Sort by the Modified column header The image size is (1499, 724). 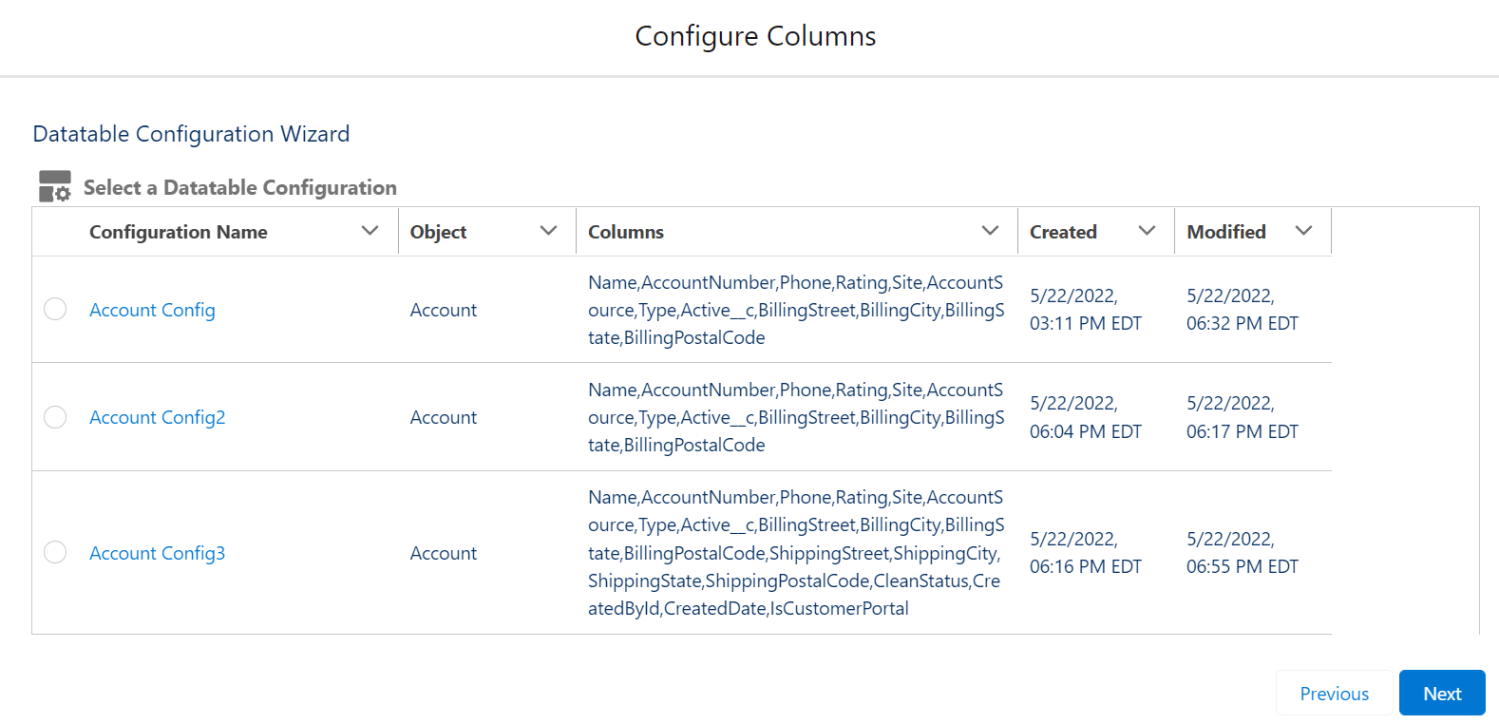[1226, 230]
